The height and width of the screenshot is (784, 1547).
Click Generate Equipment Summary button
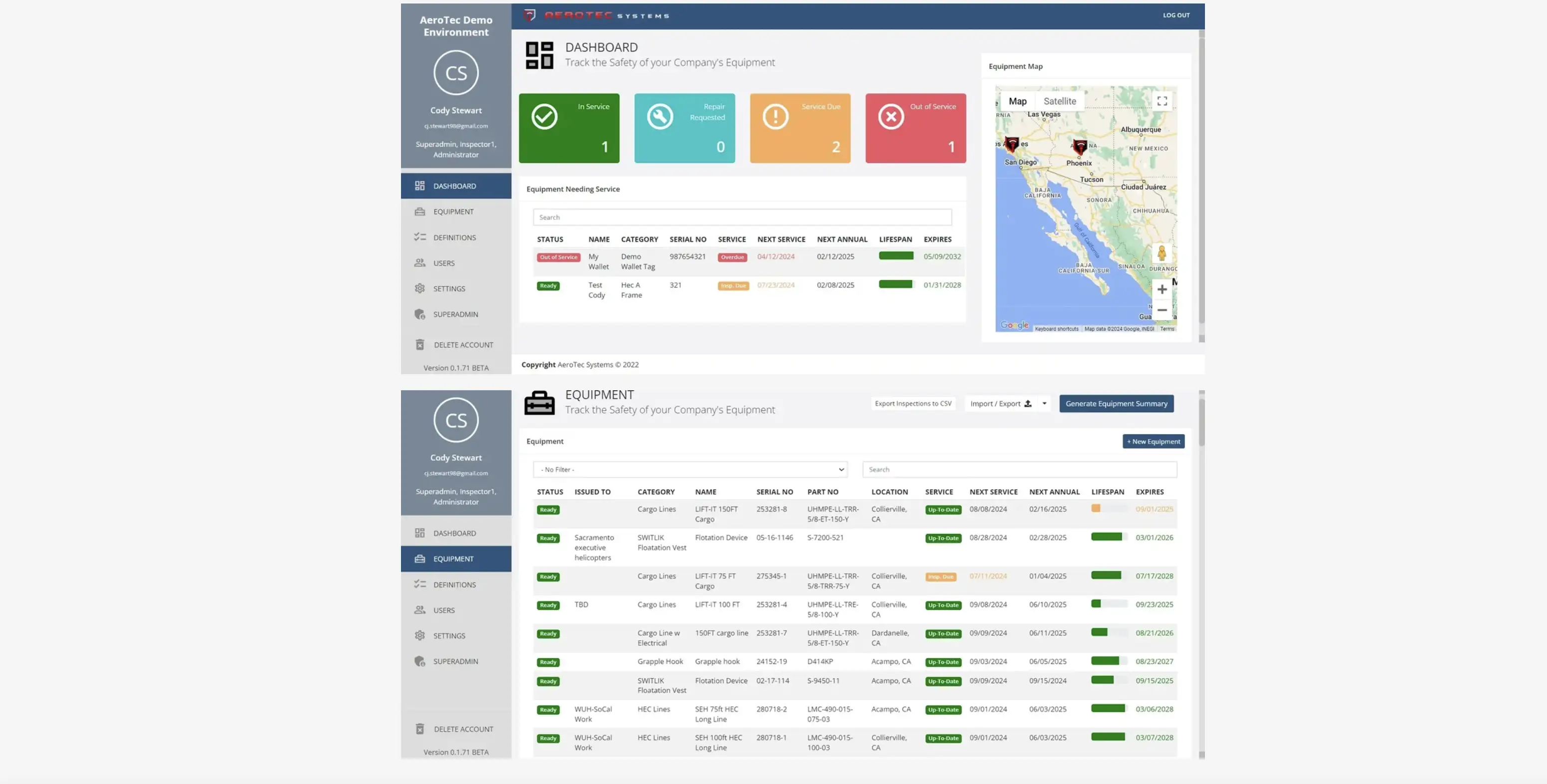pos(1116,403)
